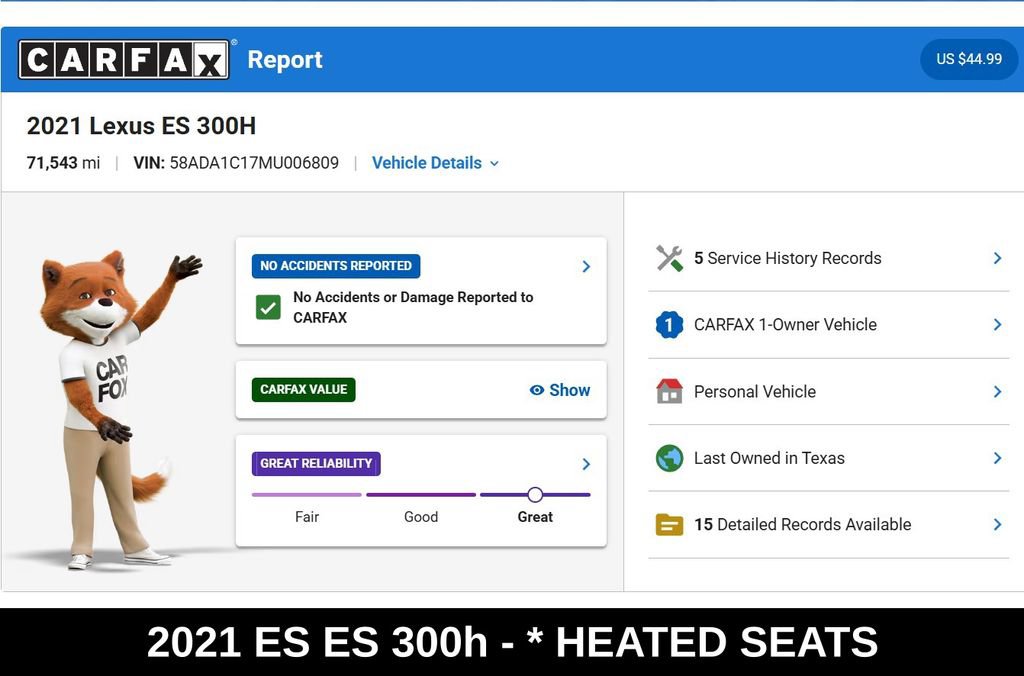1024x676 pixels.
Task: Click the globe icon for Last Owned
Action: pos(669,458)
